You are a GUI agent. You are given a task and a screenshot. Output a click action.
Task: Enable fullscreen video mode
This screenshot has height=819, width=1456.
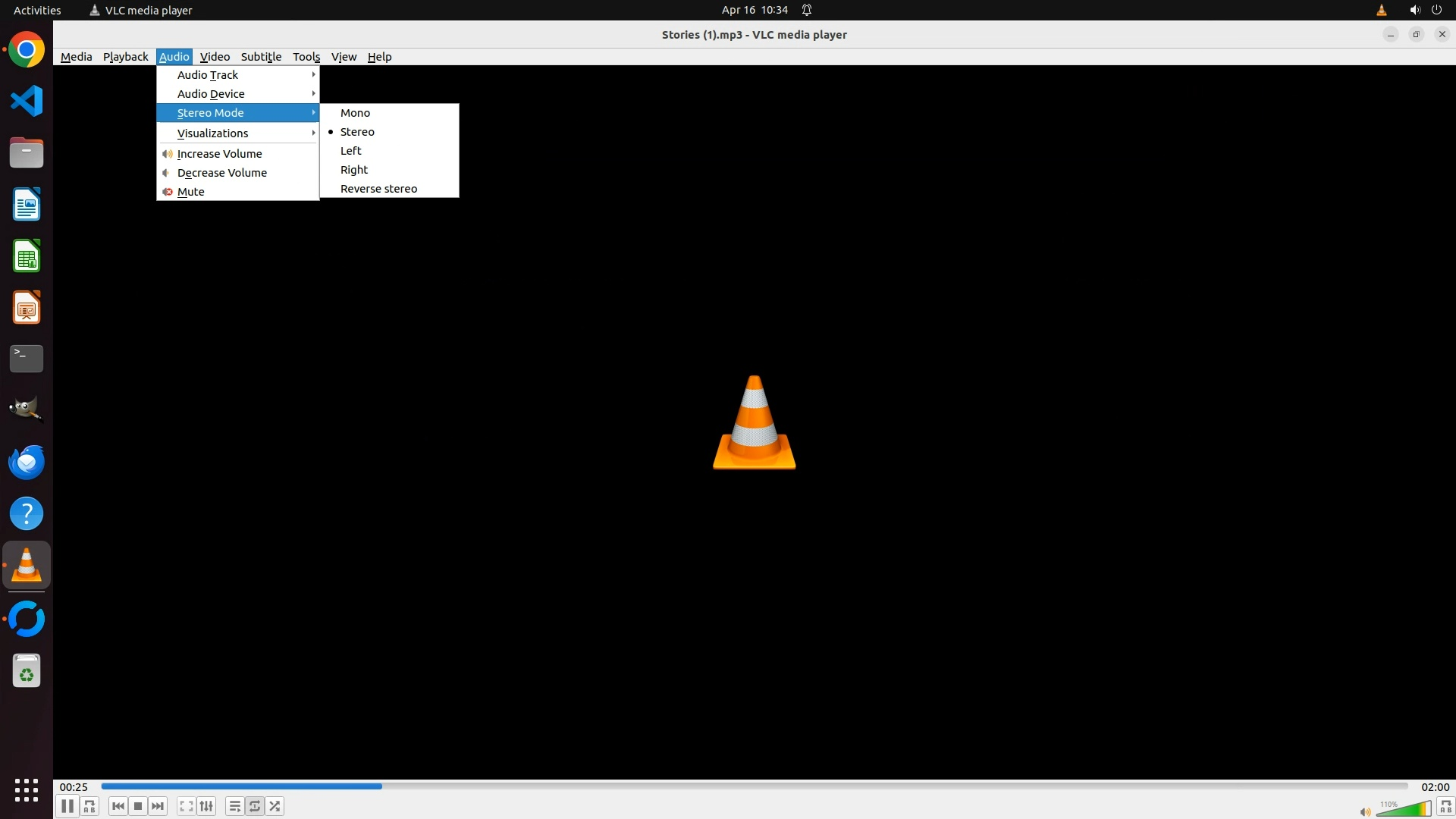click(x=186, y=806)
